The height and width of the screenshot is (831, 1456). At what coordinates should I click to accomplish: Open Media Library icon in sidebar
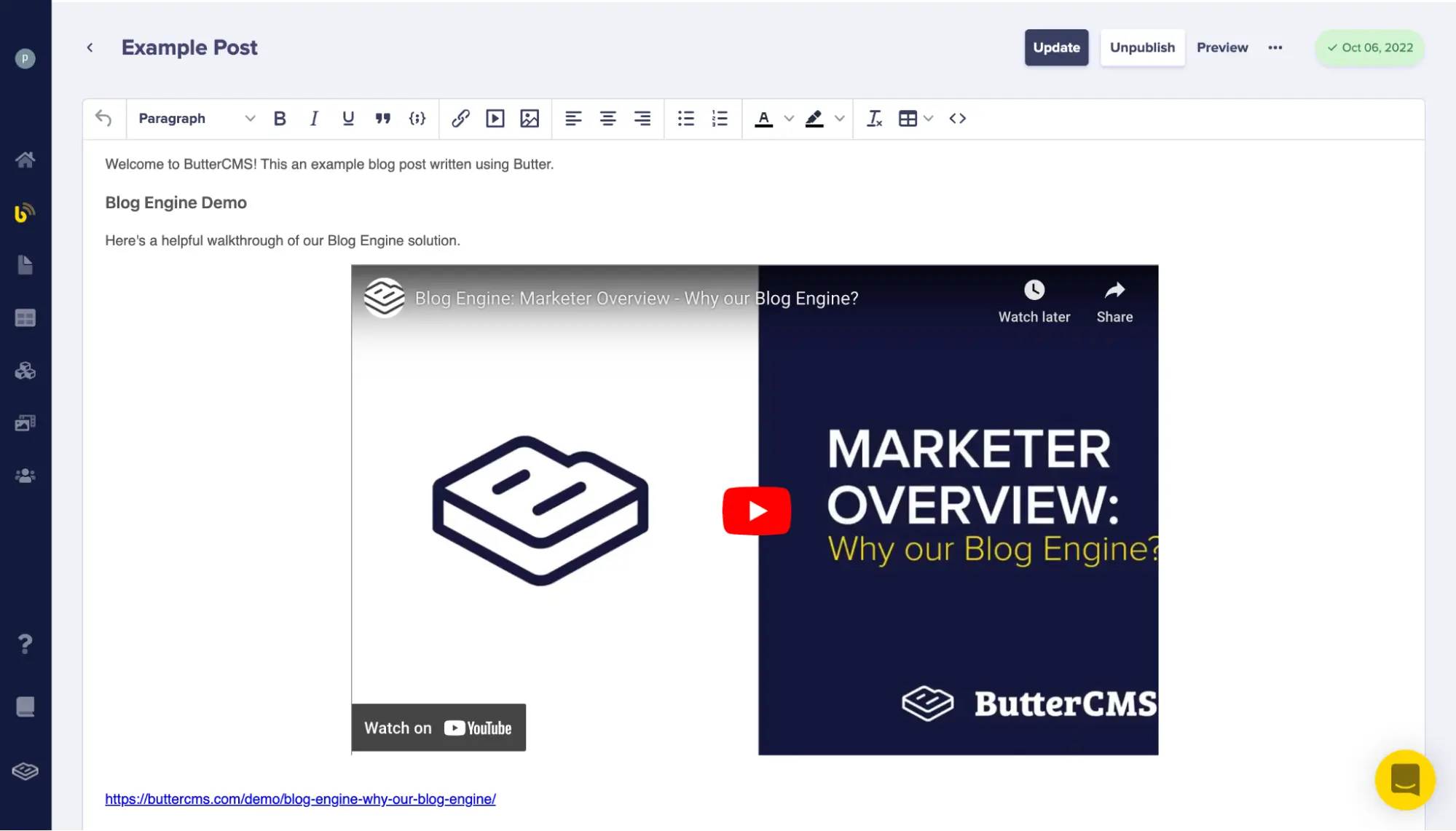[25, 423]
